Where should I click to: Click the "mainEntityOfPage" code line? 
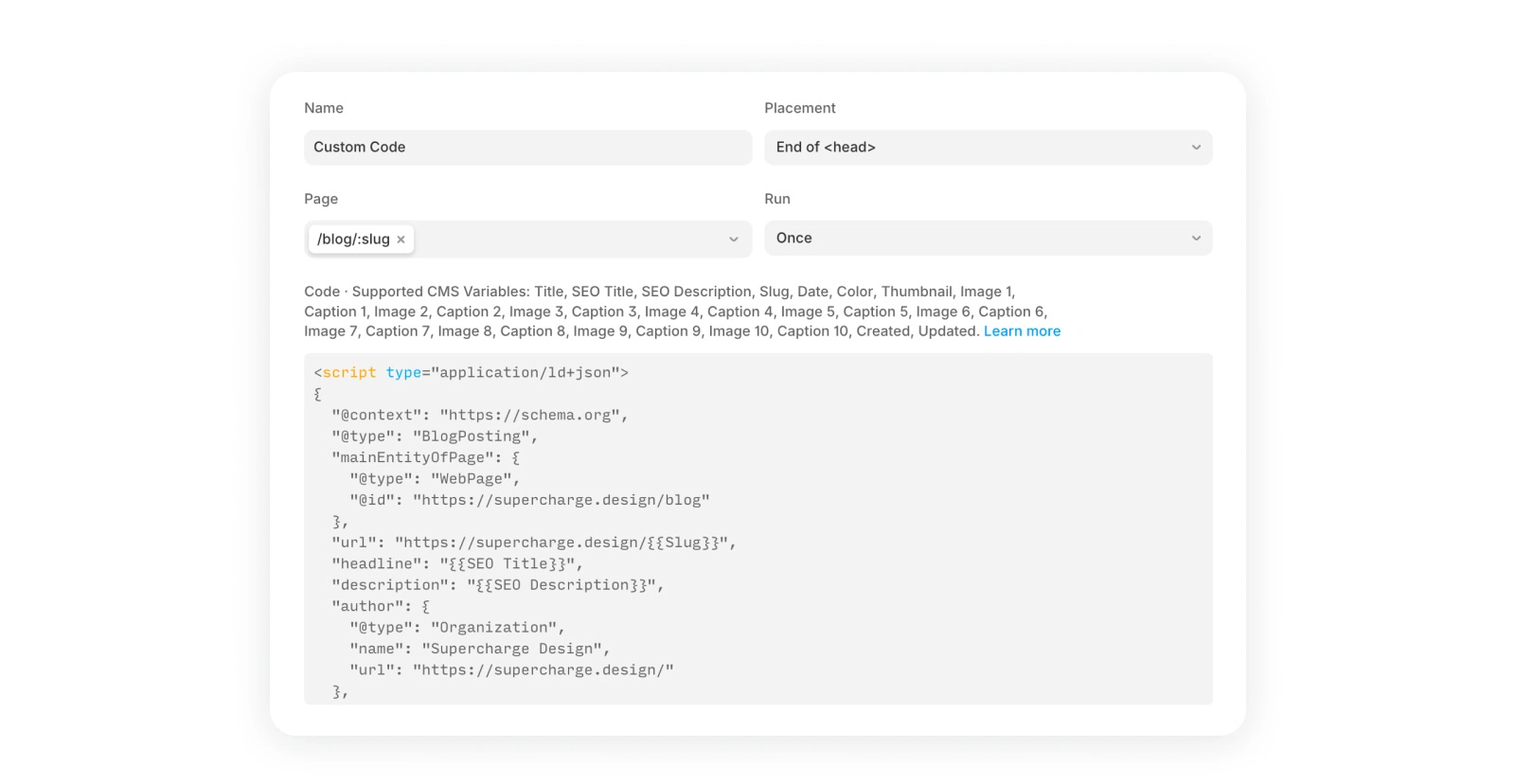(425, 458)
